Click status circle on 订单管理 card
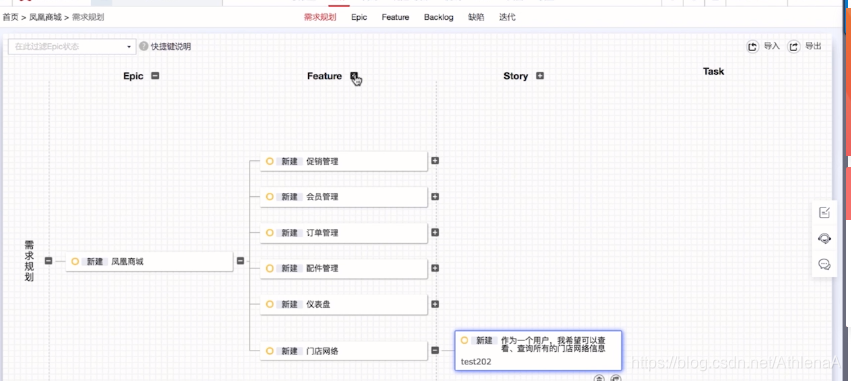 pos(269,233)
